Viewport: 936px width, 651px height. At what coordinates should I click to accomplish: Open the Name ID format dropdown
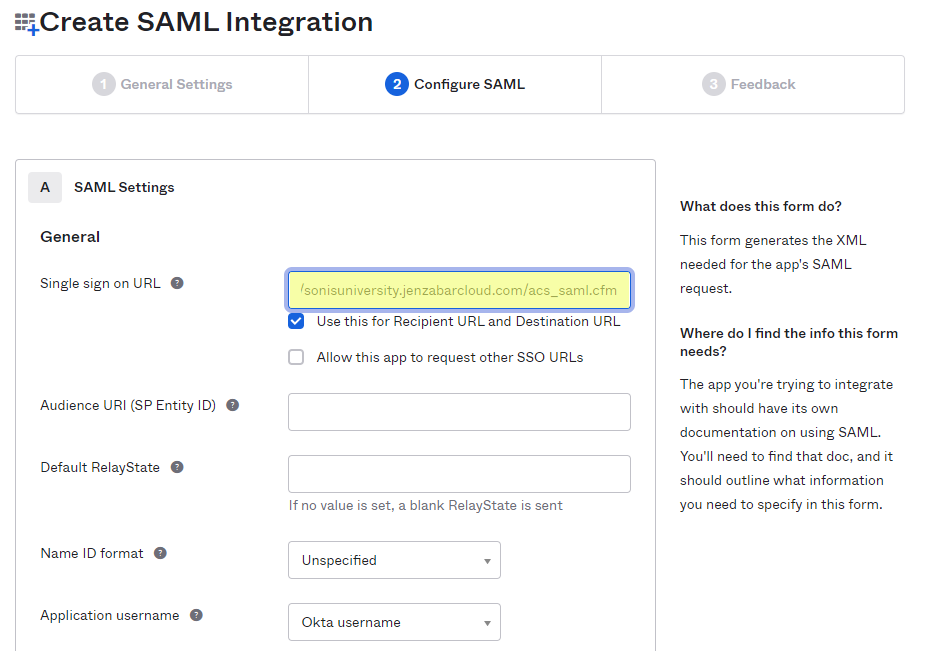[394, 560]
